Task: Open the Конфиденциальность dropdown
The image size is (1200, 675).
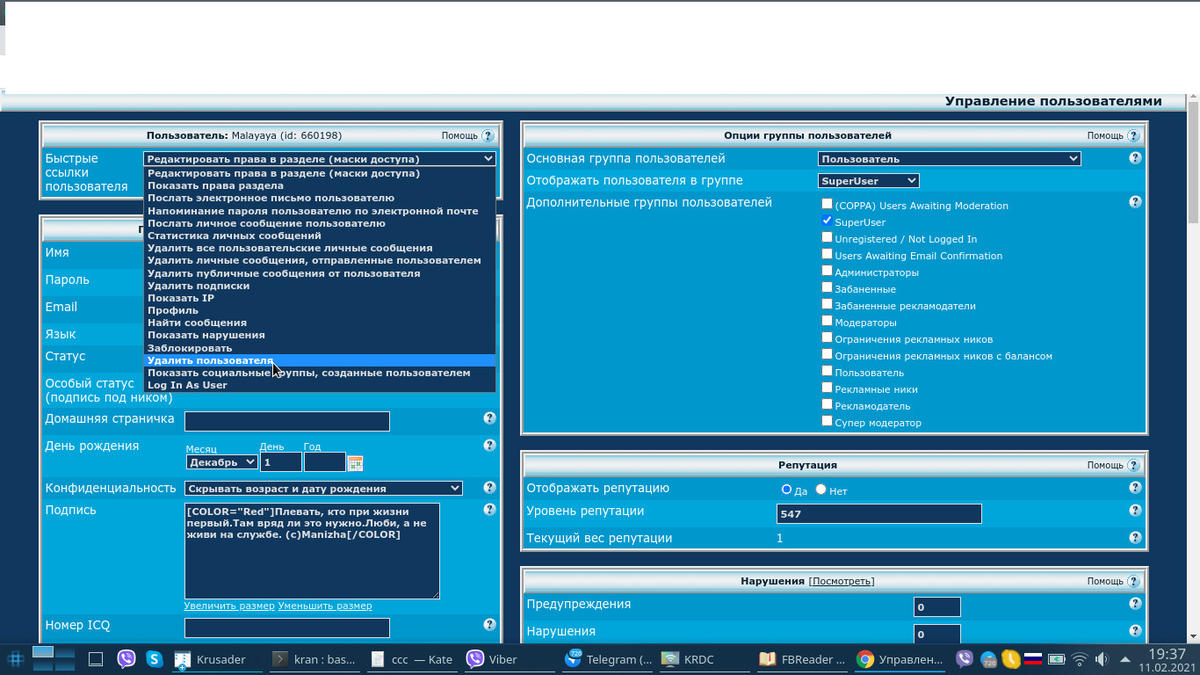Action: pyautogui.click(x=323, y=488)
